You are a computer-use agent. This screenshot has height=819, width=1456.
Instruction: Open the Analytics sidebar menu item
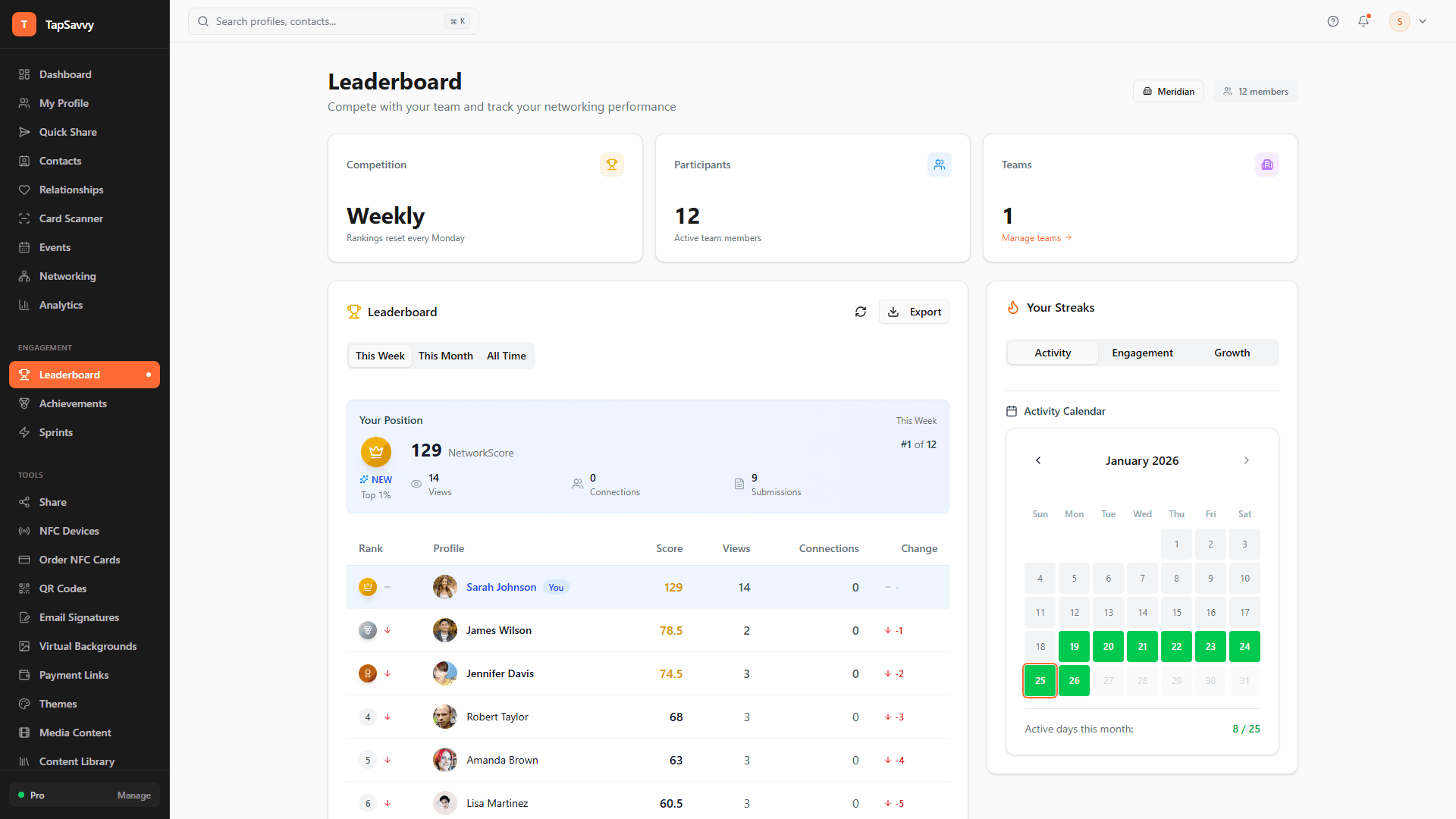(61, 305)
